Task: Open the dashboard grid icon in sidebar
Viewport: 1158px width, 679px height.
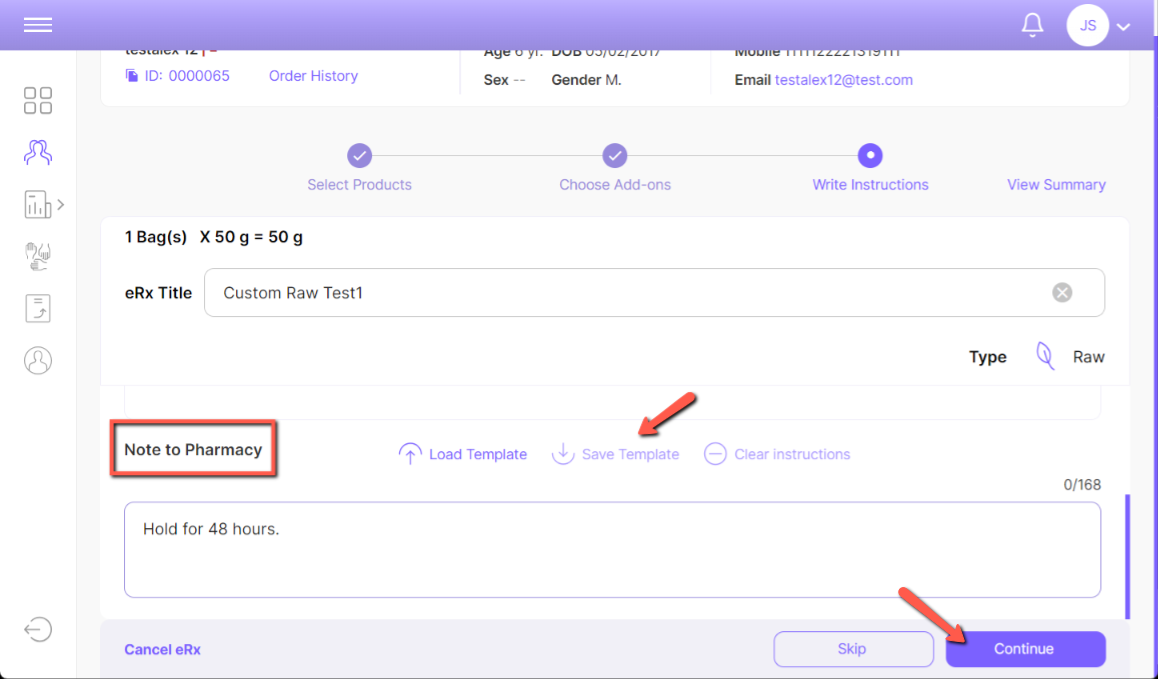Action: [38, 101]
